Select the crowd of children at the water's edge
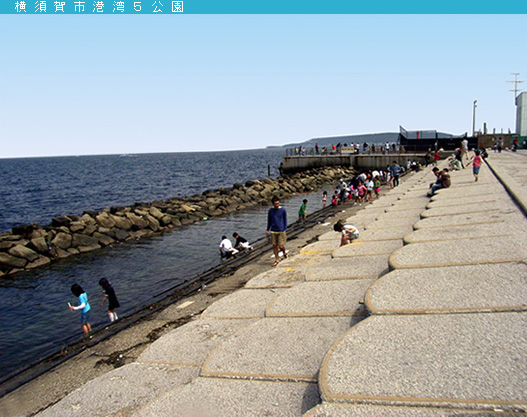Screen dimensions: 527x417 [x=361, y=187]
